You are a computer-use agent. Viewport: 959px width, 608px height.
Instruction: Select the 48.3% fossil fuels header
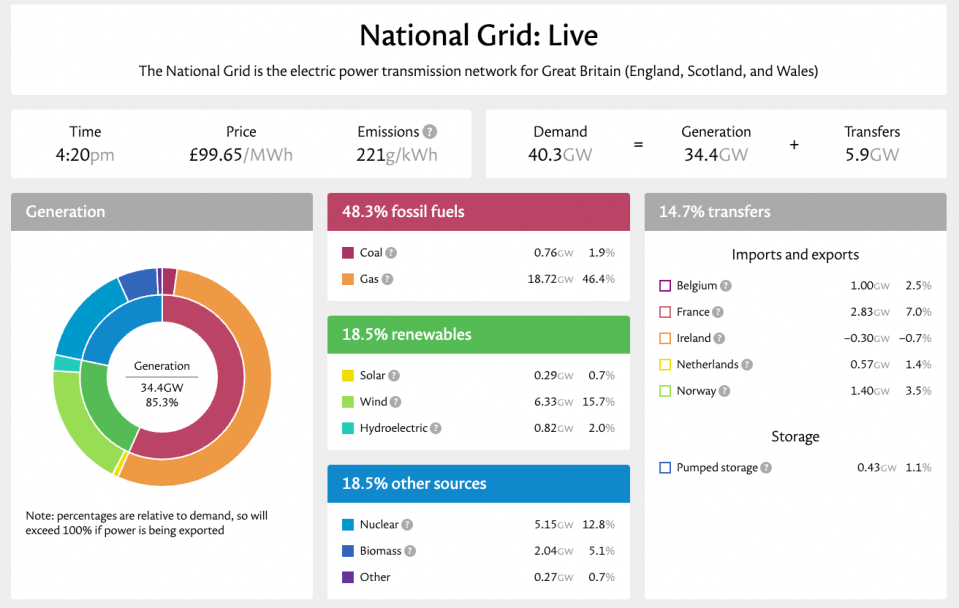click(x=478, y=212)
